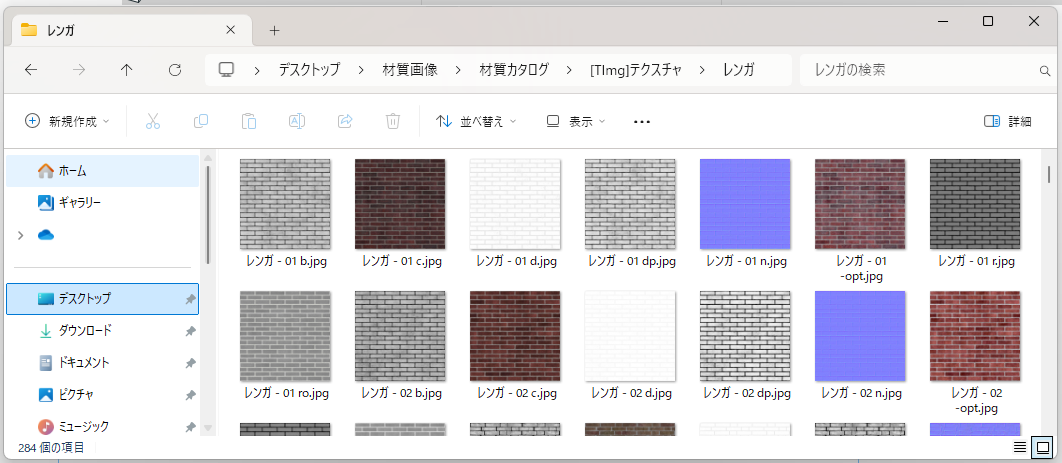Screen dimensions: 1062x463
Task: Click pin icon beside ミュージック
Action: [191, 427]
